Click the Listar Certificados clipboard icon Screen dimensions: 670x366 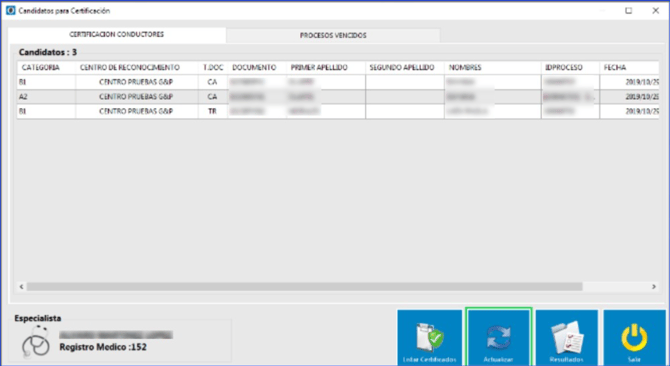coord(430,337)
